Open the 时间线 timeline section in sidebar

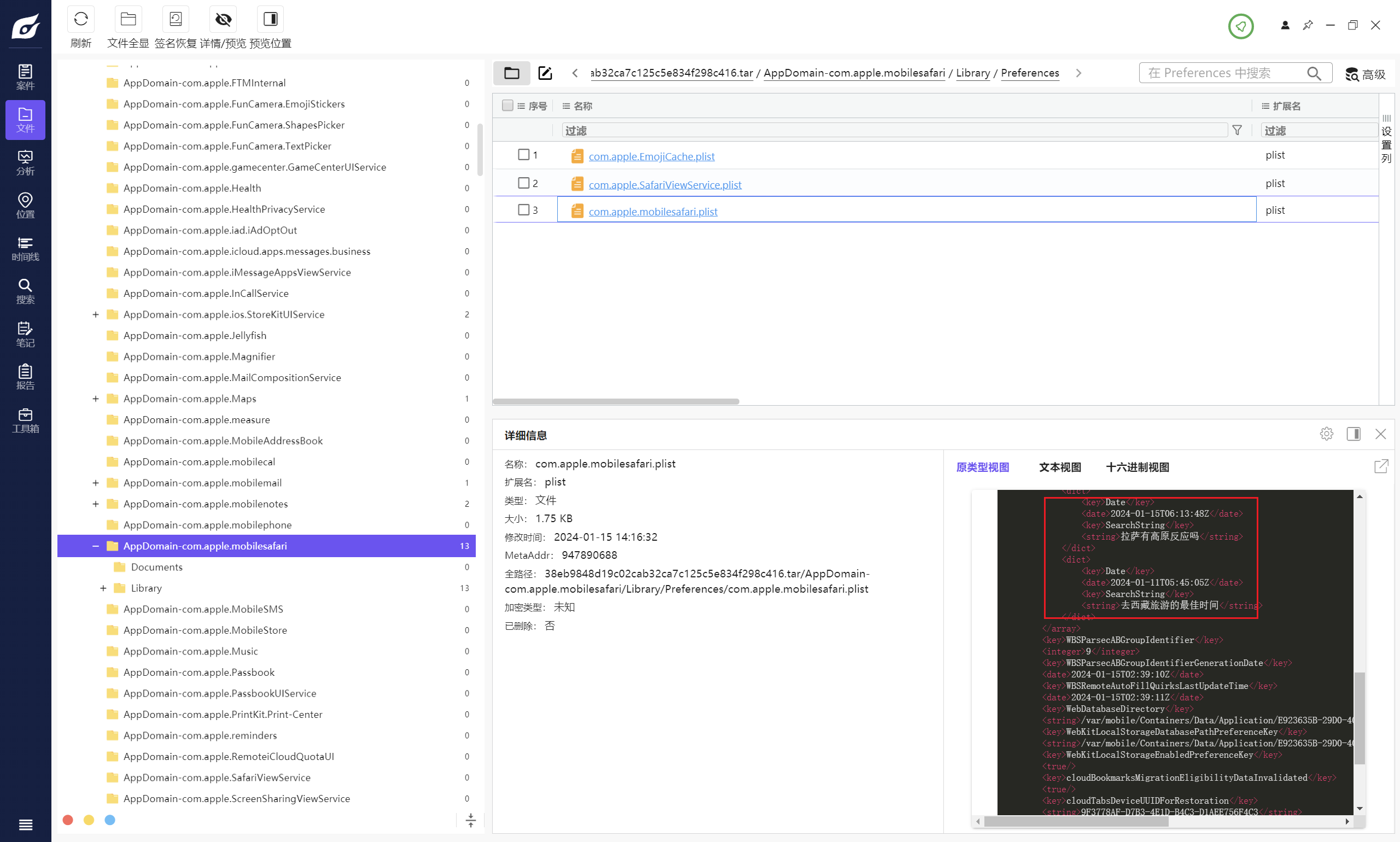(x=26, y=249)
